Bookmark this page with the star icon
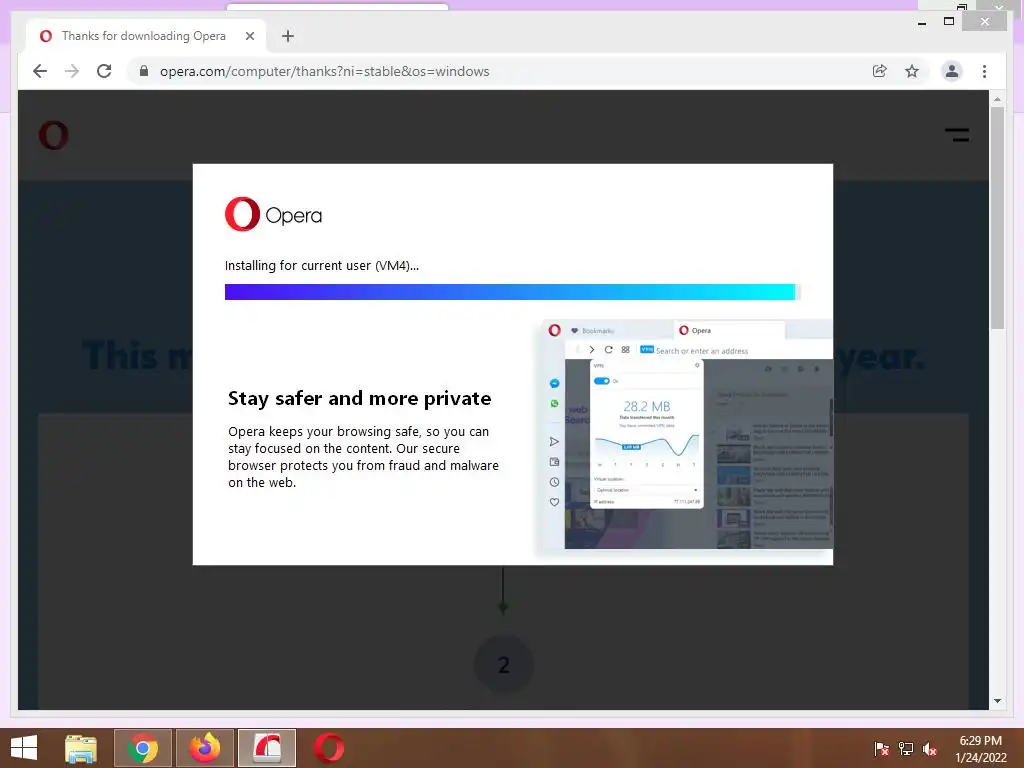The image size is (1024, 768). [912, 71]
